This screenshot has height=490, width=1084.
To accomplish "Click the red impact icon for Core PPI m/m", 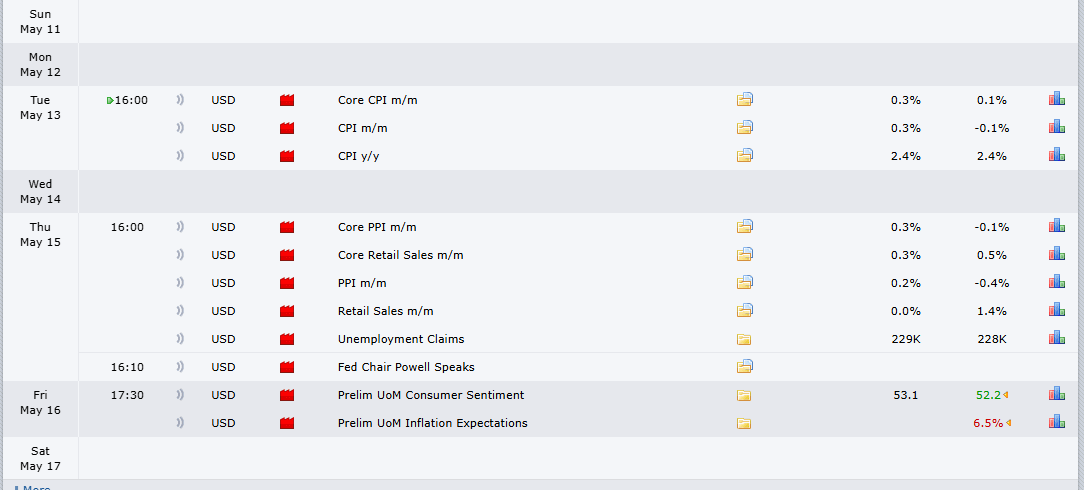I will [x=287, y=227].
